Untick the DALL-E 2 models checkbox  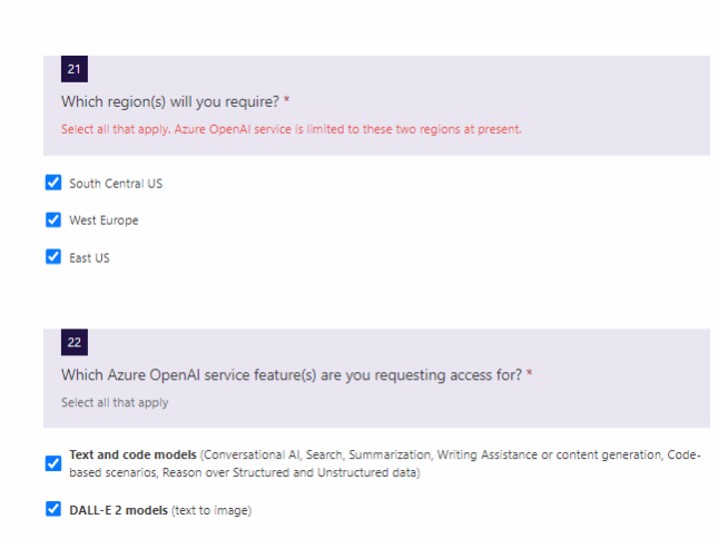coord(53,510)
